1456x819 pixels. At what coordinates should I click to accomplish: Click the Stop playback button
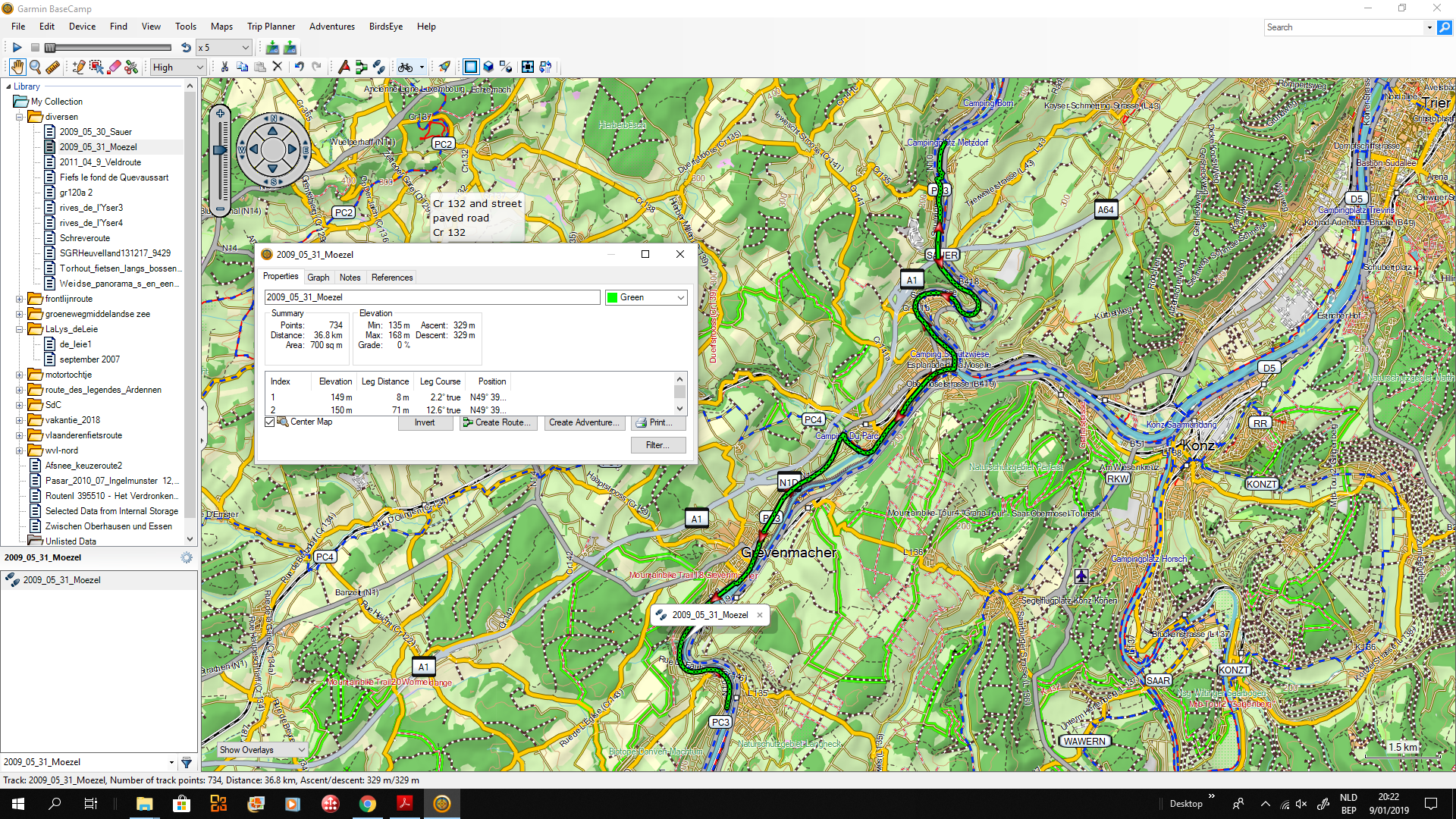pyautogui.click(x=35, y=47)
